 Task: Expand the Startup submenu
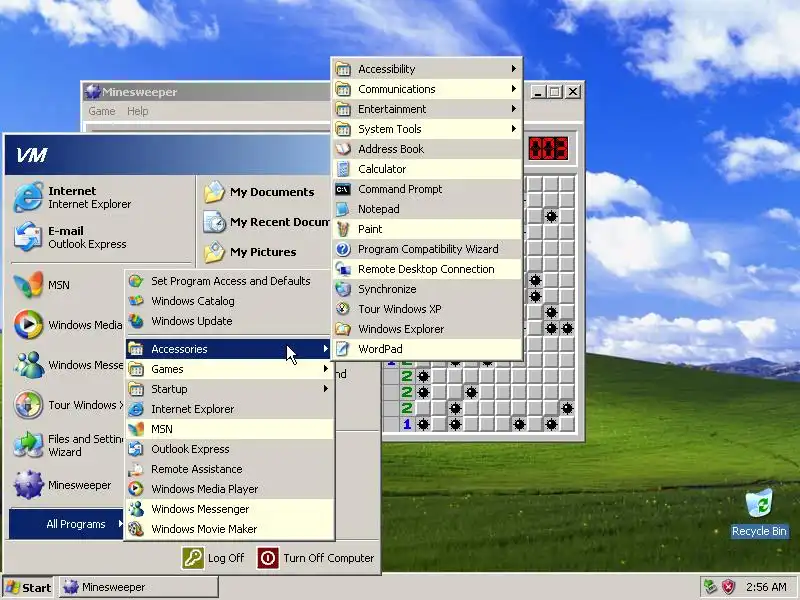click(x=229, y=389)
